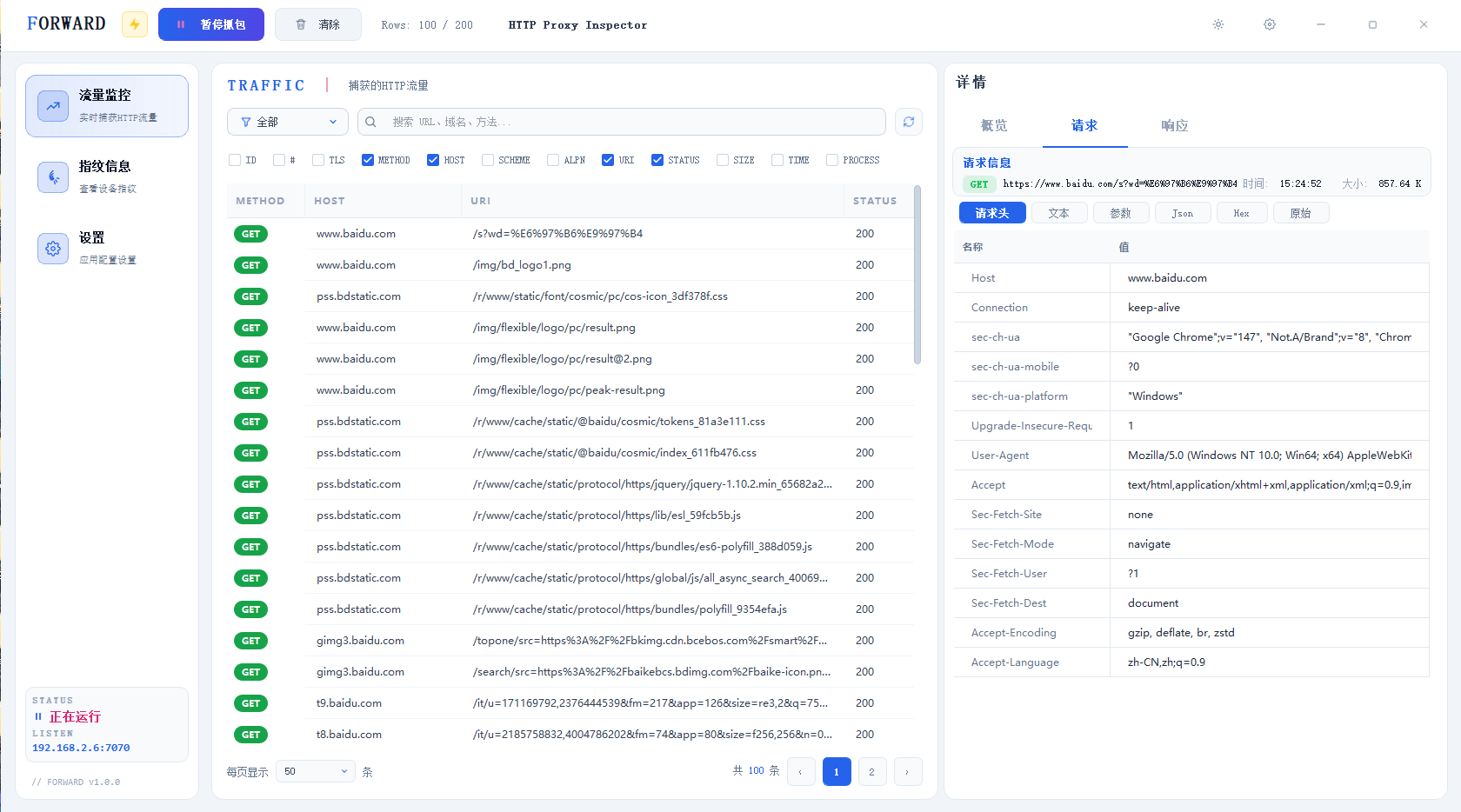Open the 全部 filter dropdown

(288, 122)
